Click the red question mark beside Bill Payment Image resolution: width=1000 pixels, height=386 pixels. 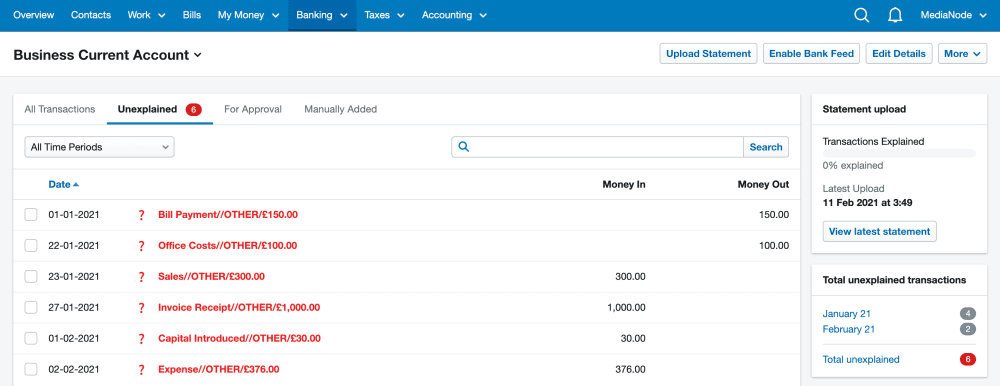pos(142,215)
